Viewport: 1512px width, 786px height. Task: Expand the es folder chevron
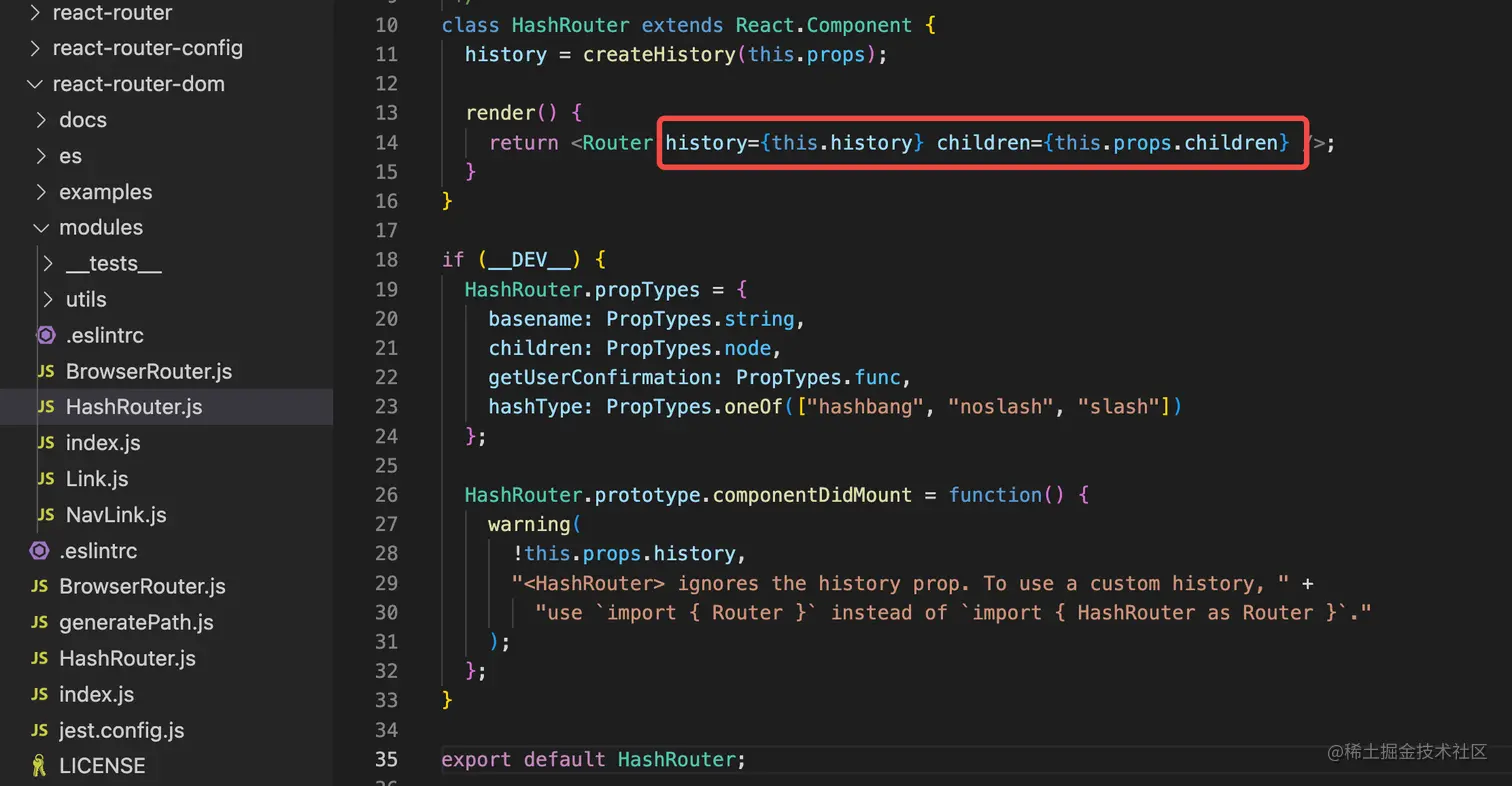[41, 156]
